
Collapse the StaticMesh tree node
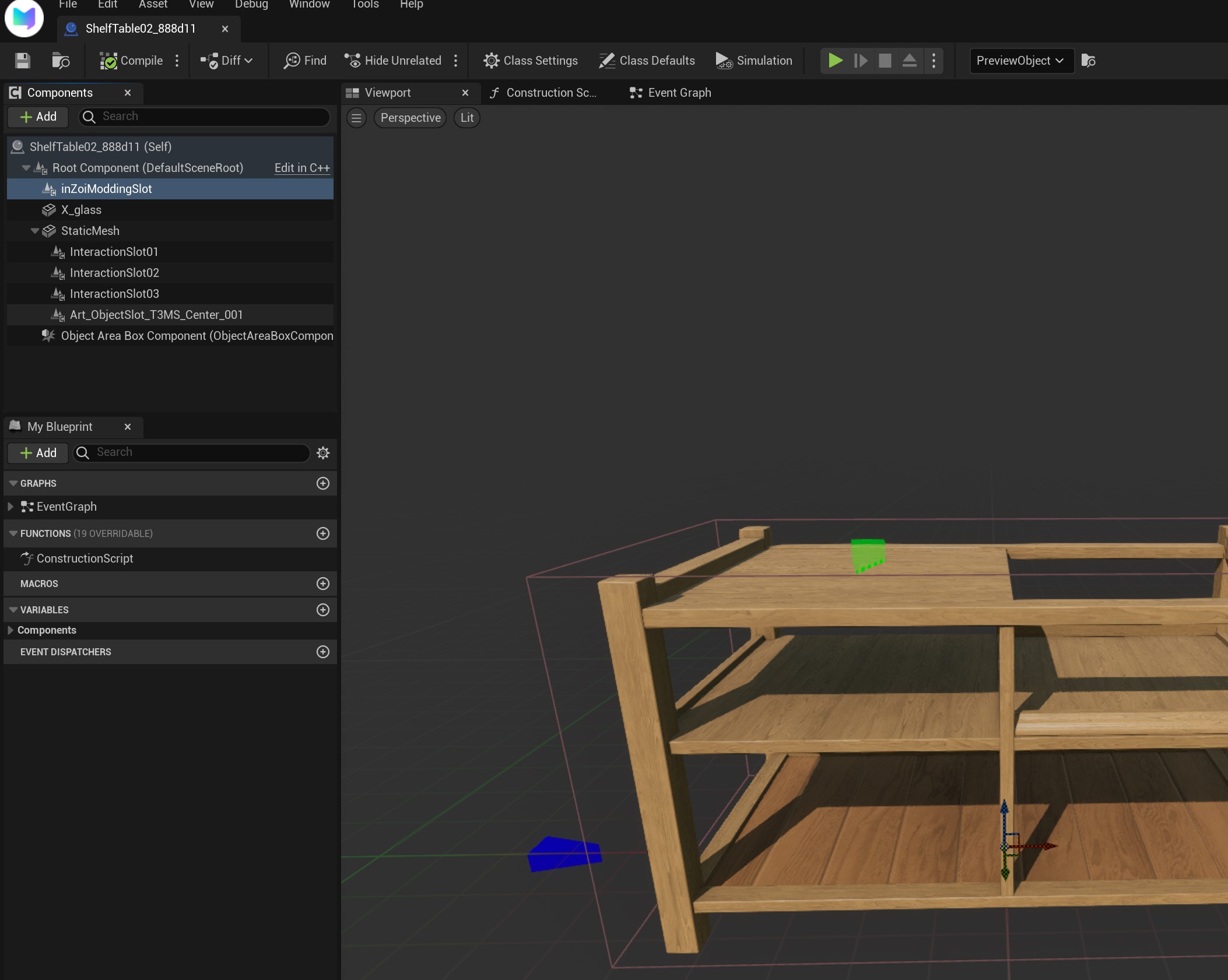(34, 231)
